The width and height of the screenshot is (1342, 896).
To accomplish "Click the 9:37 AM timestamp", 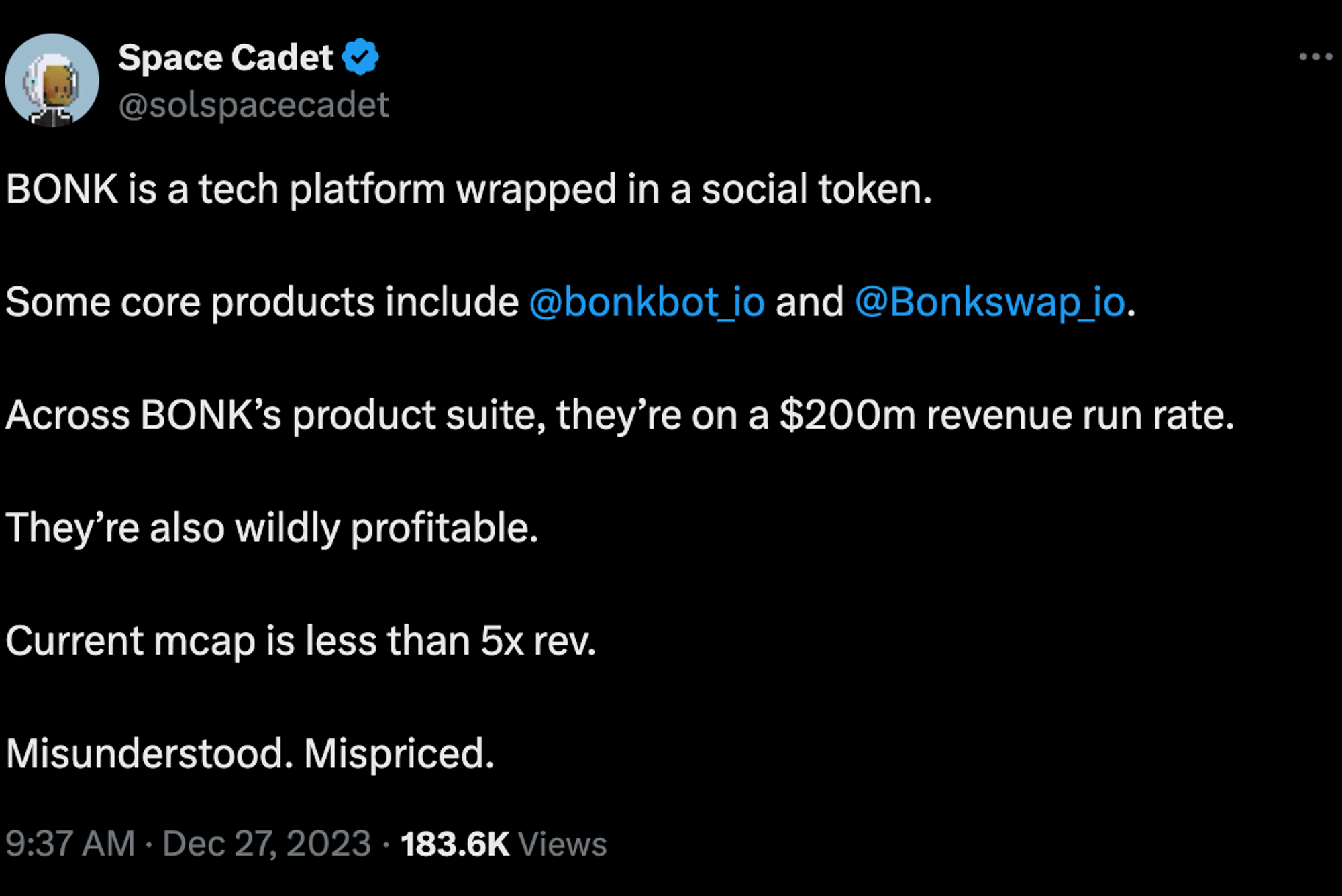I will tap(70, 843).
